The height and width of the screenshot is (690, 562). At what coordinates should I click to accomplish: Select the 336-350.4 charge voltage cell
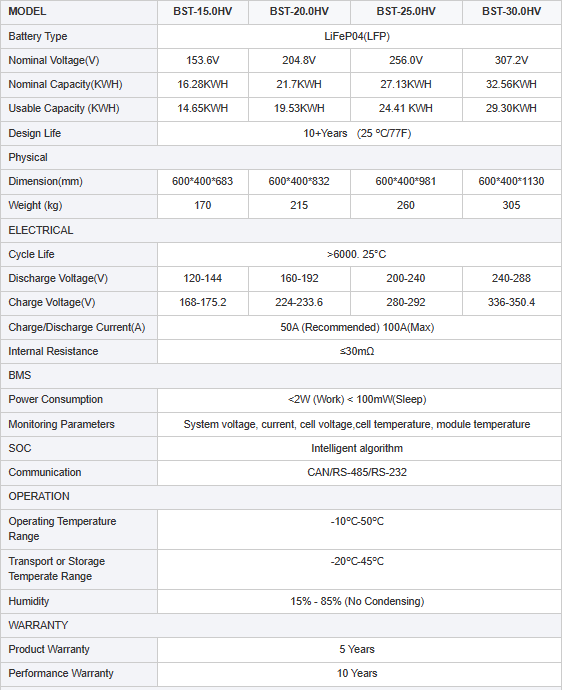click(x=512, y=303)
